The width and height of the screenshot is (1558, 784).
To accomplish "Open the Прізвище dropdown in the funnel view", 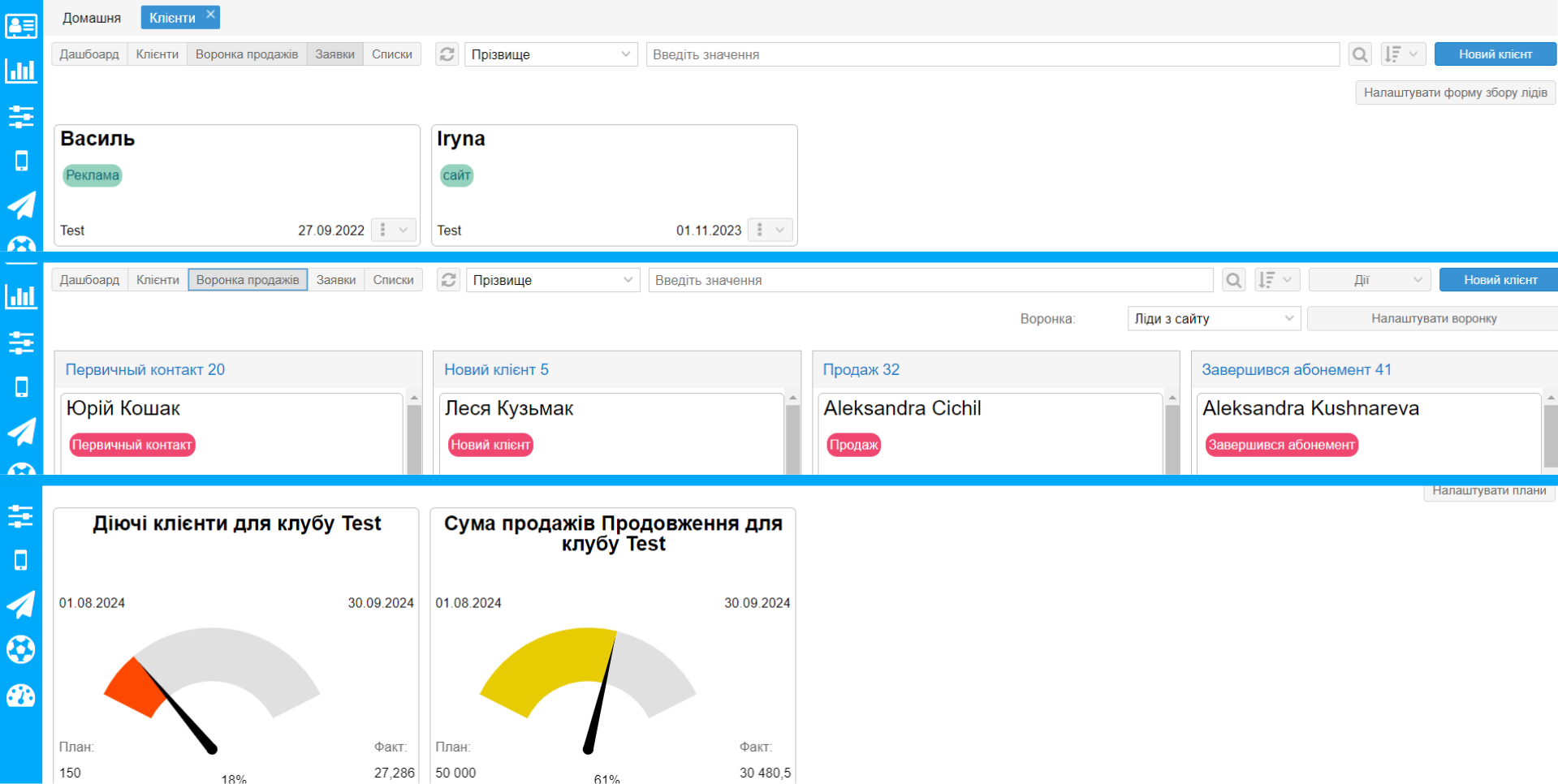I will [x=553, y=280].
